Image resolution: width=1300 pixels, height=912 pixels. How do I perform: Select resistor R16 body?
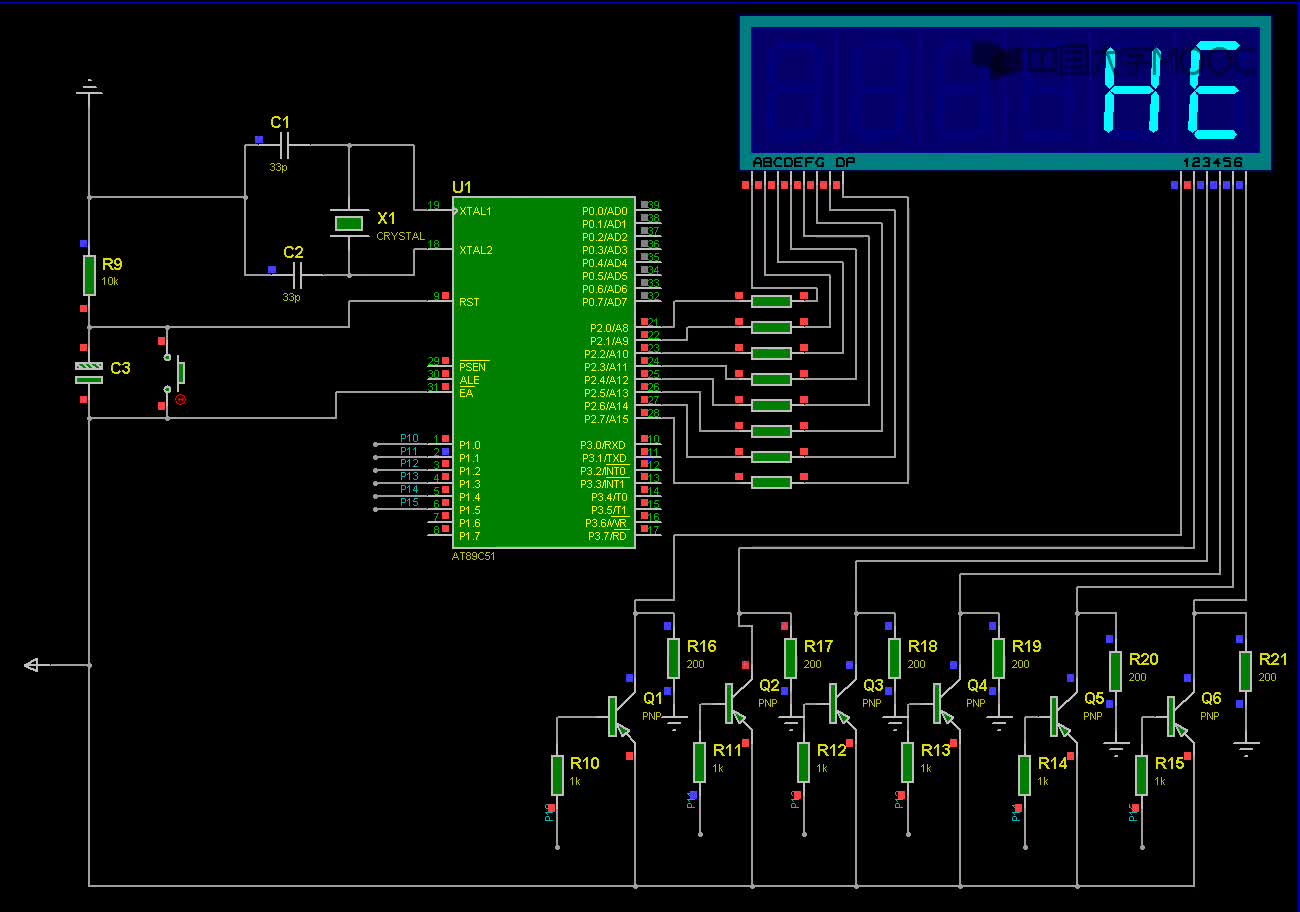click(x=673, y=658)
